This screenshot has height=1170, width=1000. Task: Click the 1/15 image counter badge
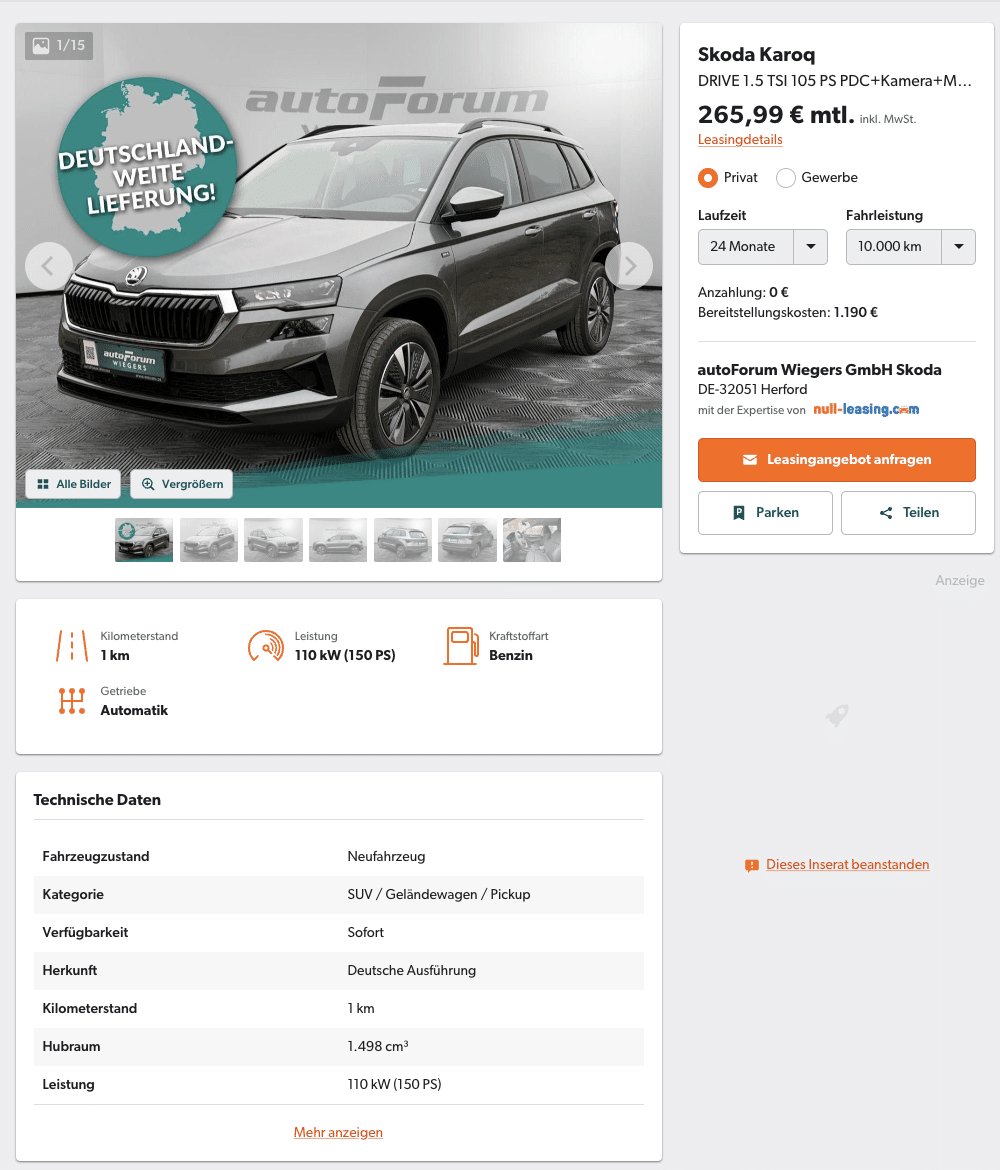coord(59,46)
